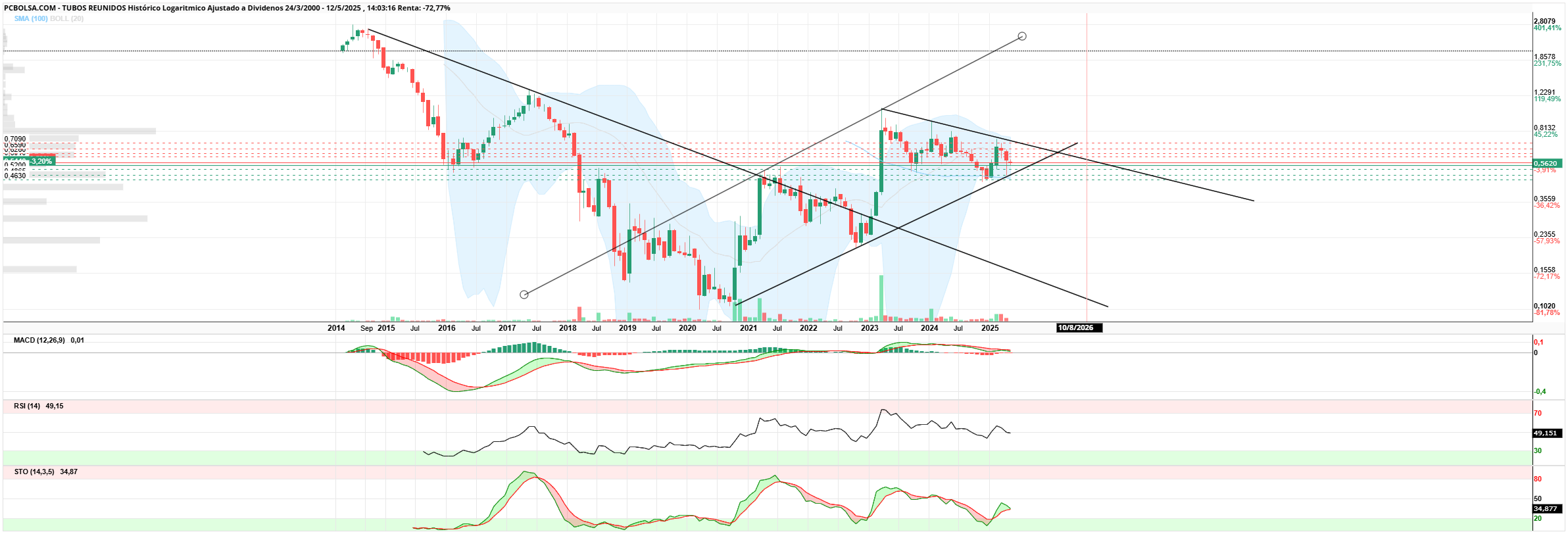1568x534 pixels.
Task: Click the 119,49% percentage label
Action: tap(1547, 99)
